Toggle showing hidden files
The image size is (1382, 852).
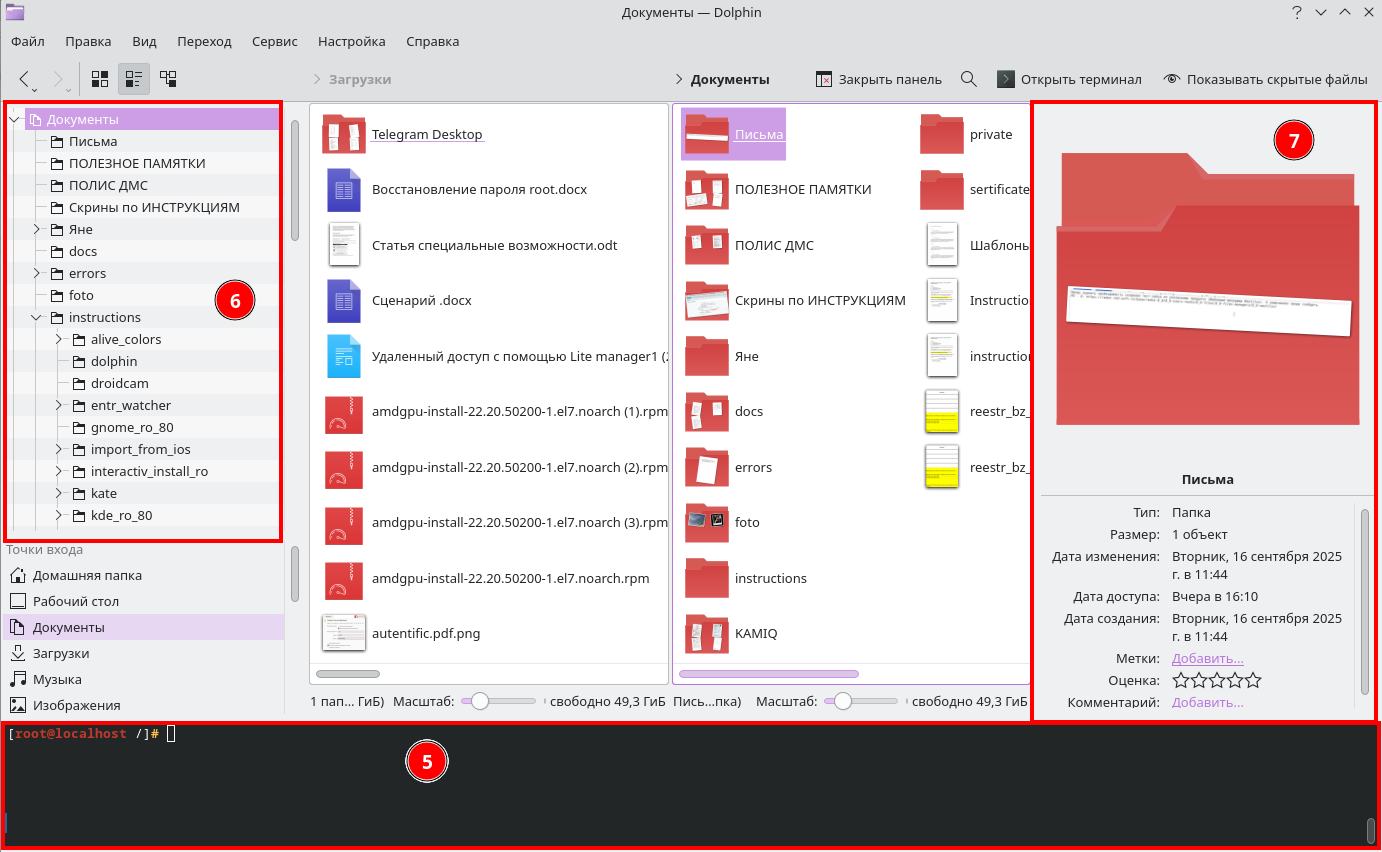[x=1265, y=79]
